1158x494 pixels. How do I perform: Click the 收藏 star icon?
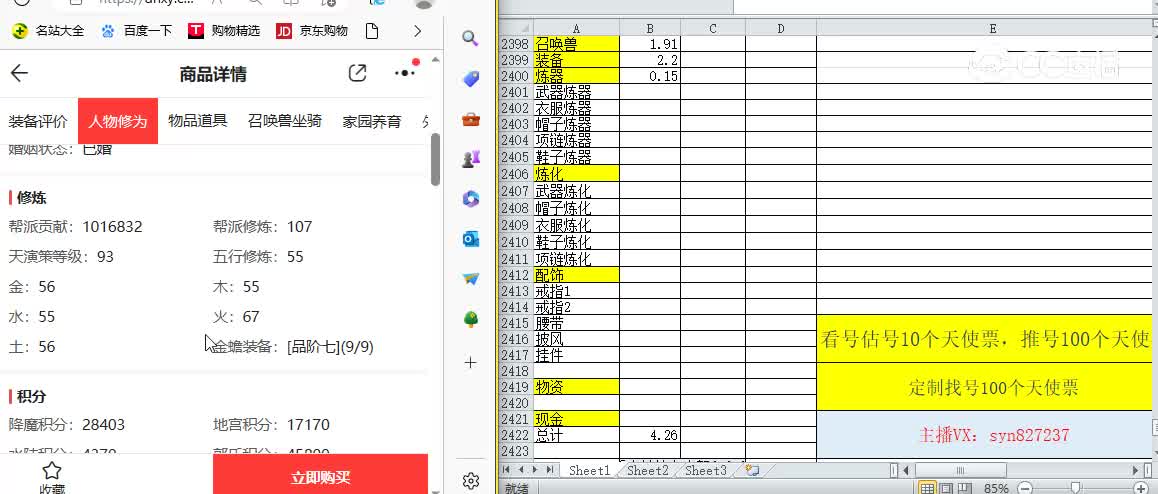coord(51,471)
